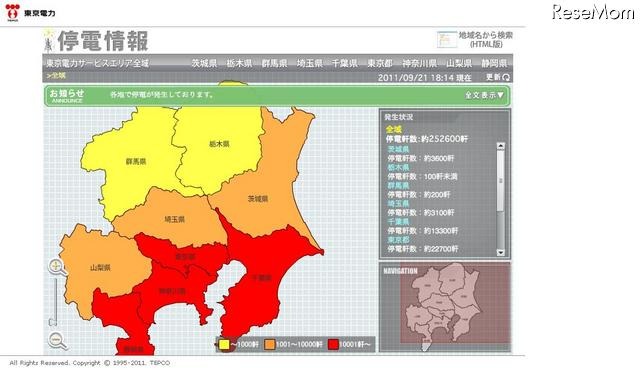The width and height of the screenshot is (640, 371).
Task: Select 群馬県 in the top prefecture menu
Action: [x=274, y=63]
